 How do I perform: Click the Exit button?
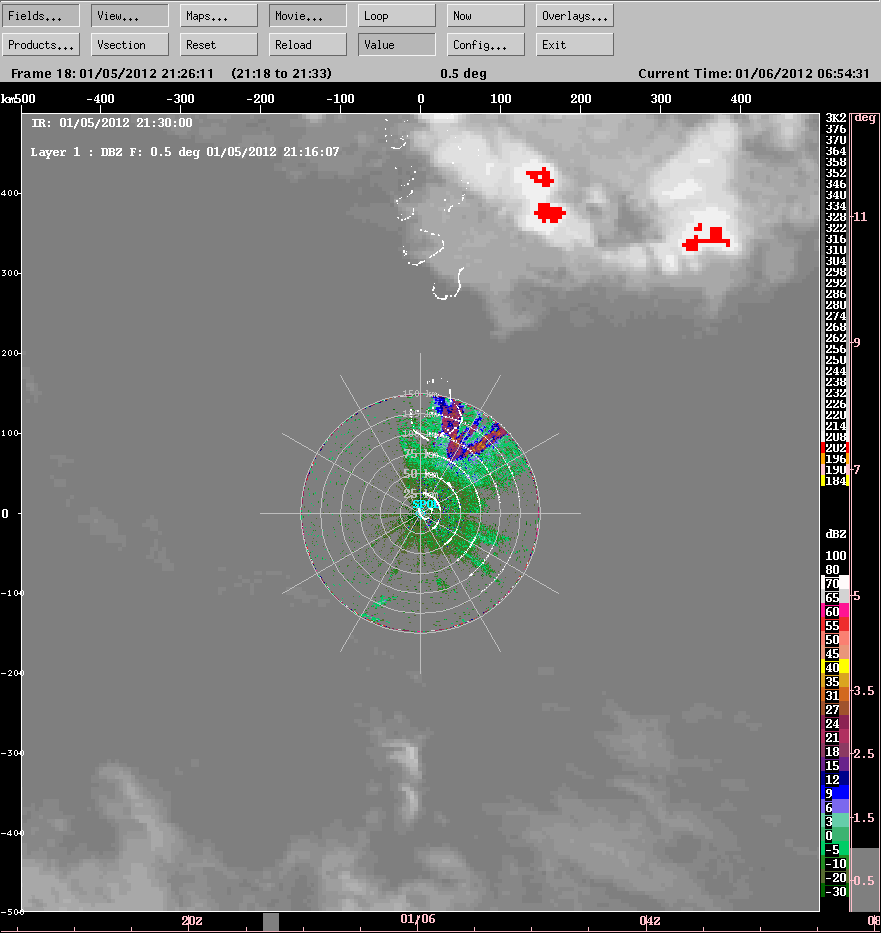click(x=575, y=45)
